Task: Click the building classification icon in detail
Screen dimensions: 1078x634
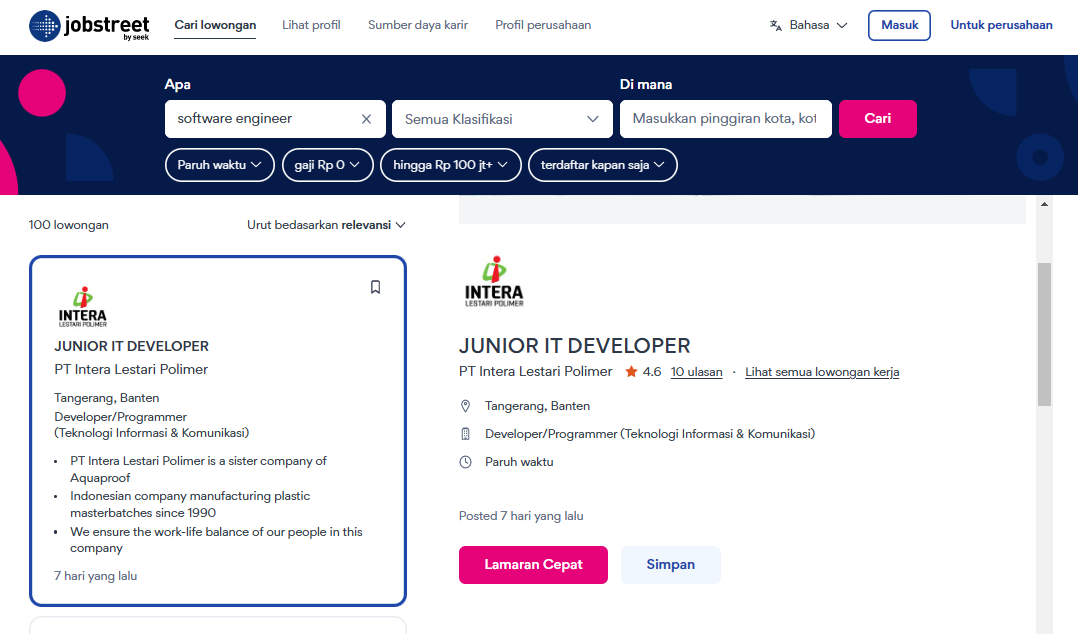Action: click(465, 434)
